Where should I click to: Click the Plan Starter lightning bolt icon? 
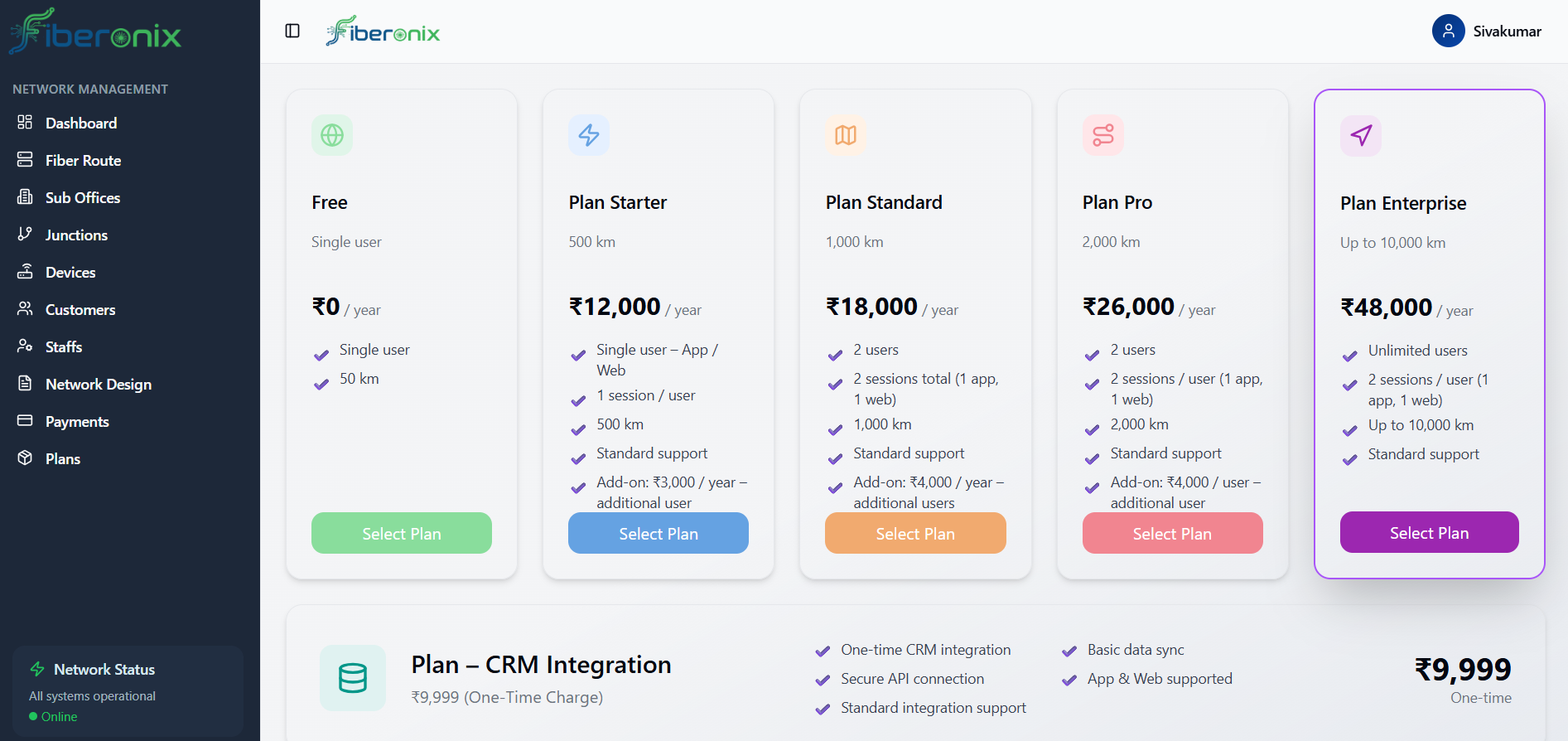pos(589,135)
